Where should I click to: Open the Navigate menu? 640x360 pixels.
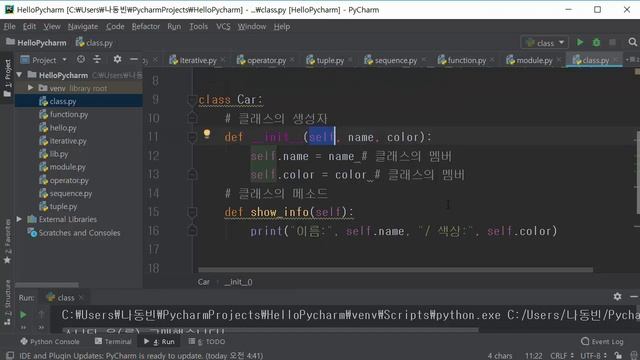83,27
